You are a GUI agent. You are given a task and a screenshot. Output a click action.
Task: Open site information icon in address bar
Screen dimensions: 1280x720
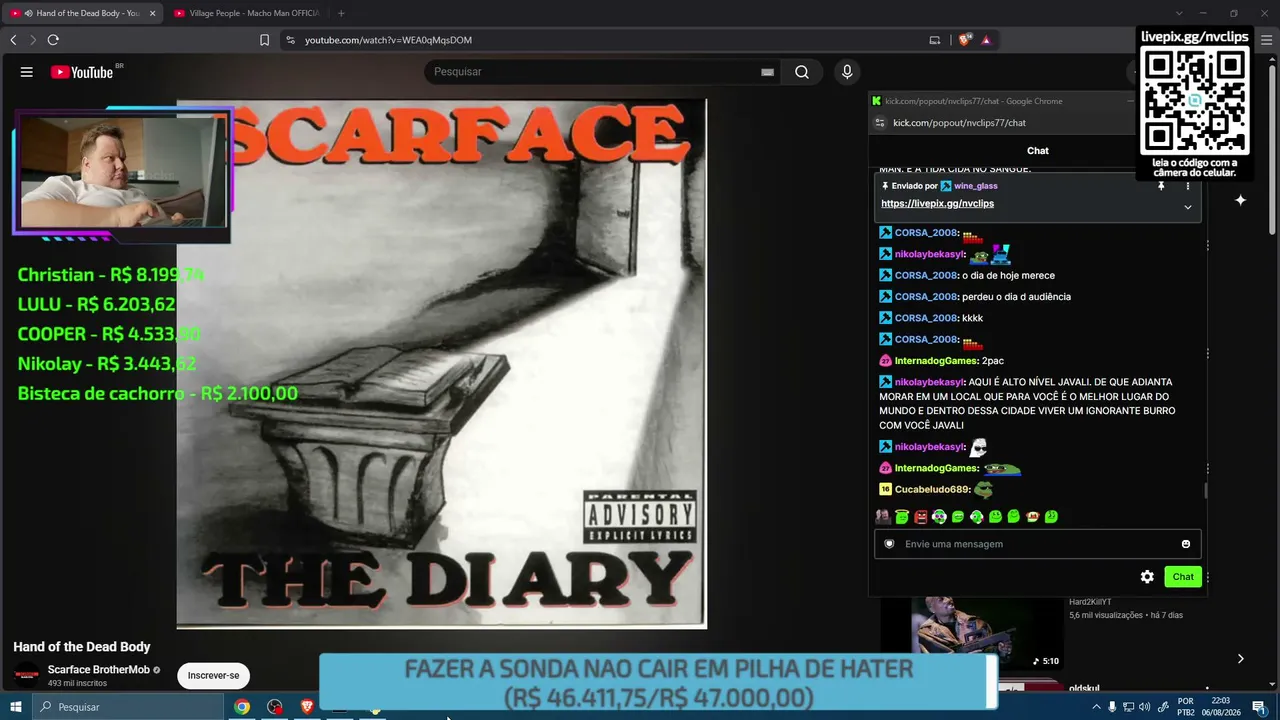290,40
